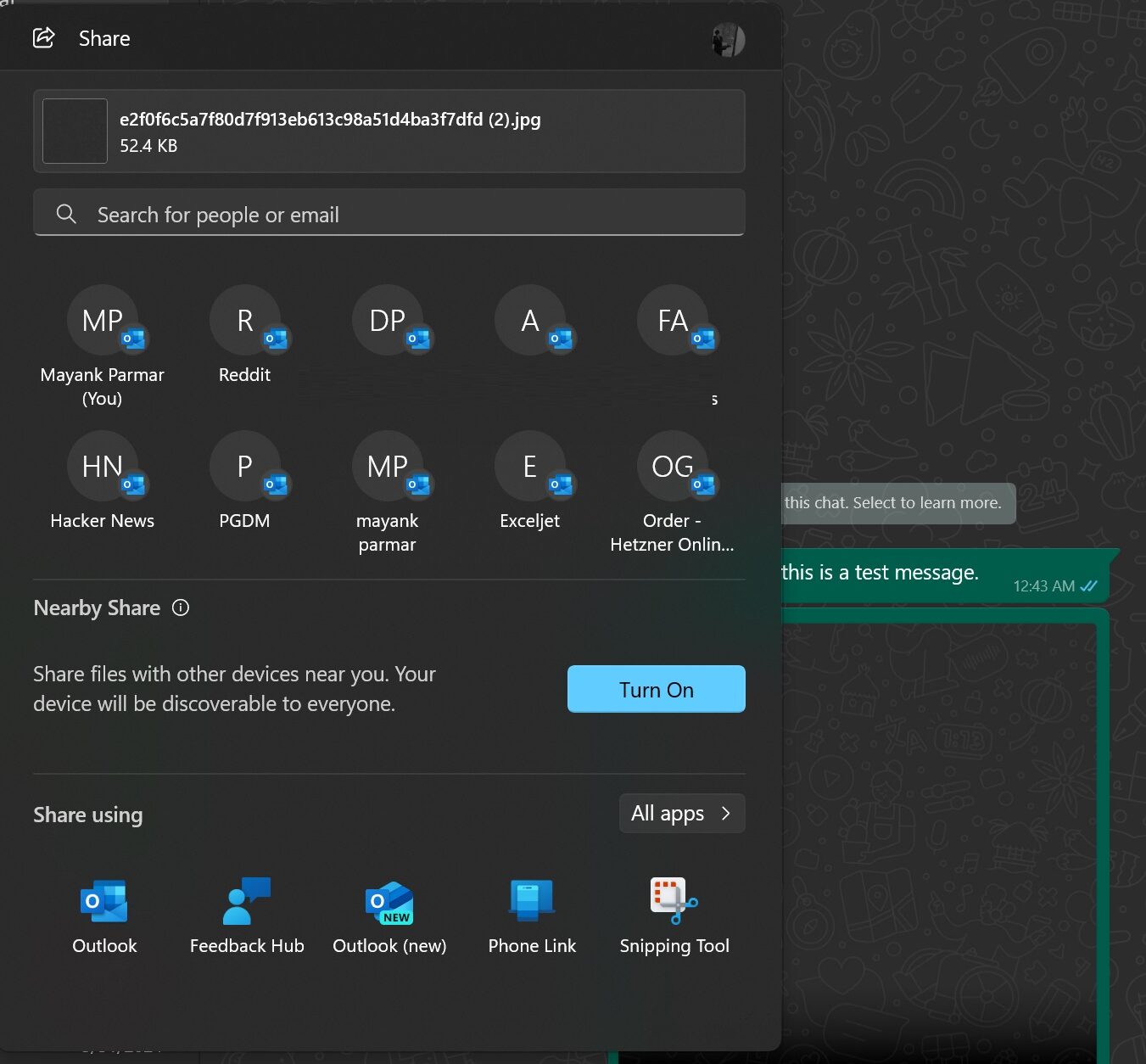Focus the Search for people or email field
The image size is (1146, 1064).
tap(389, 213)
